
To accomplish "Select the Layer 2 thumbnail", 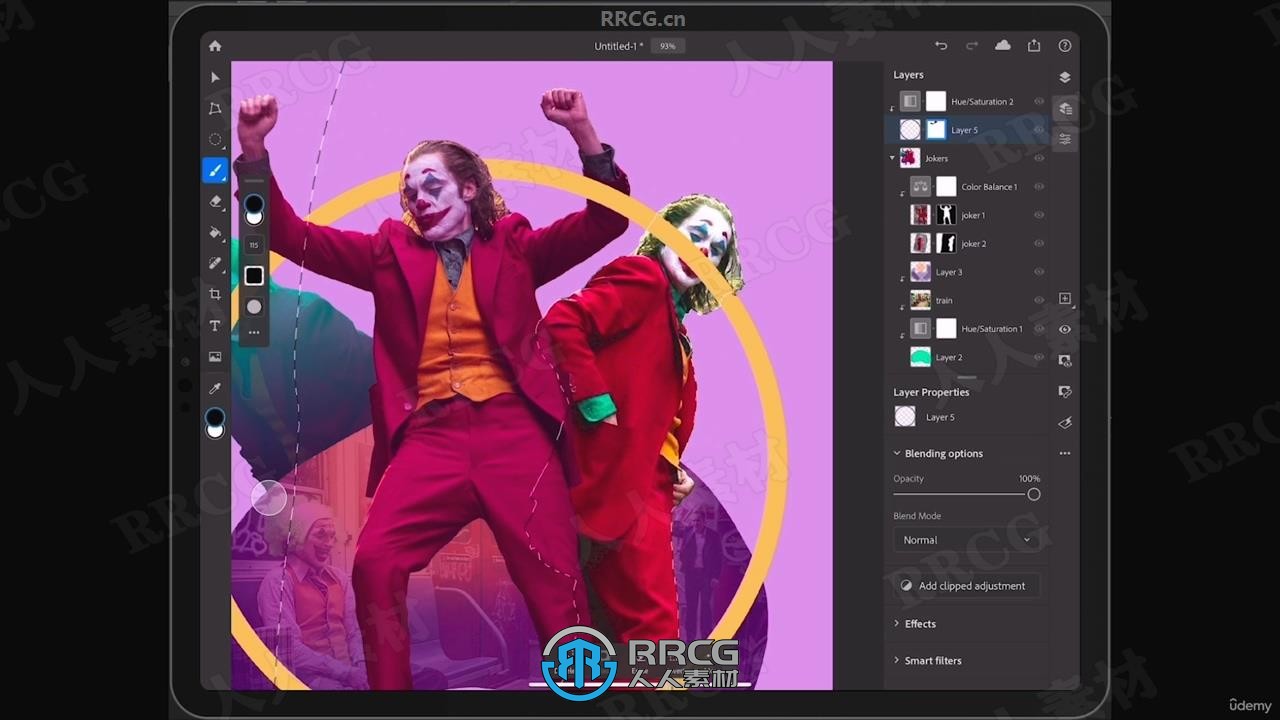I will pos(920,357).
